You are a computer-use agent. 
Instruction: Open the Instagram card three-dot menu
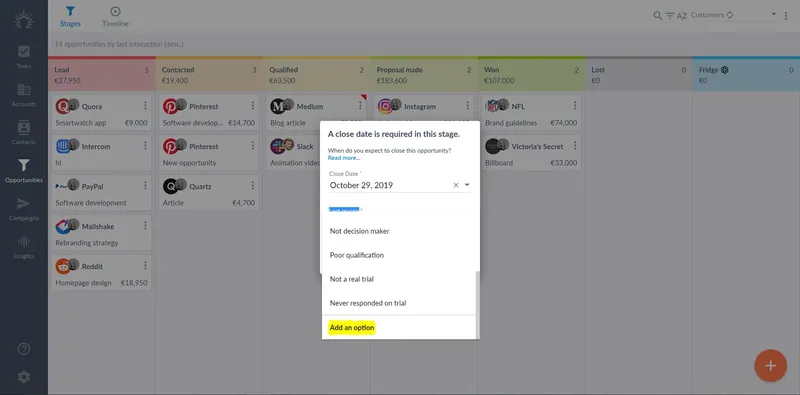coord(467,106)
